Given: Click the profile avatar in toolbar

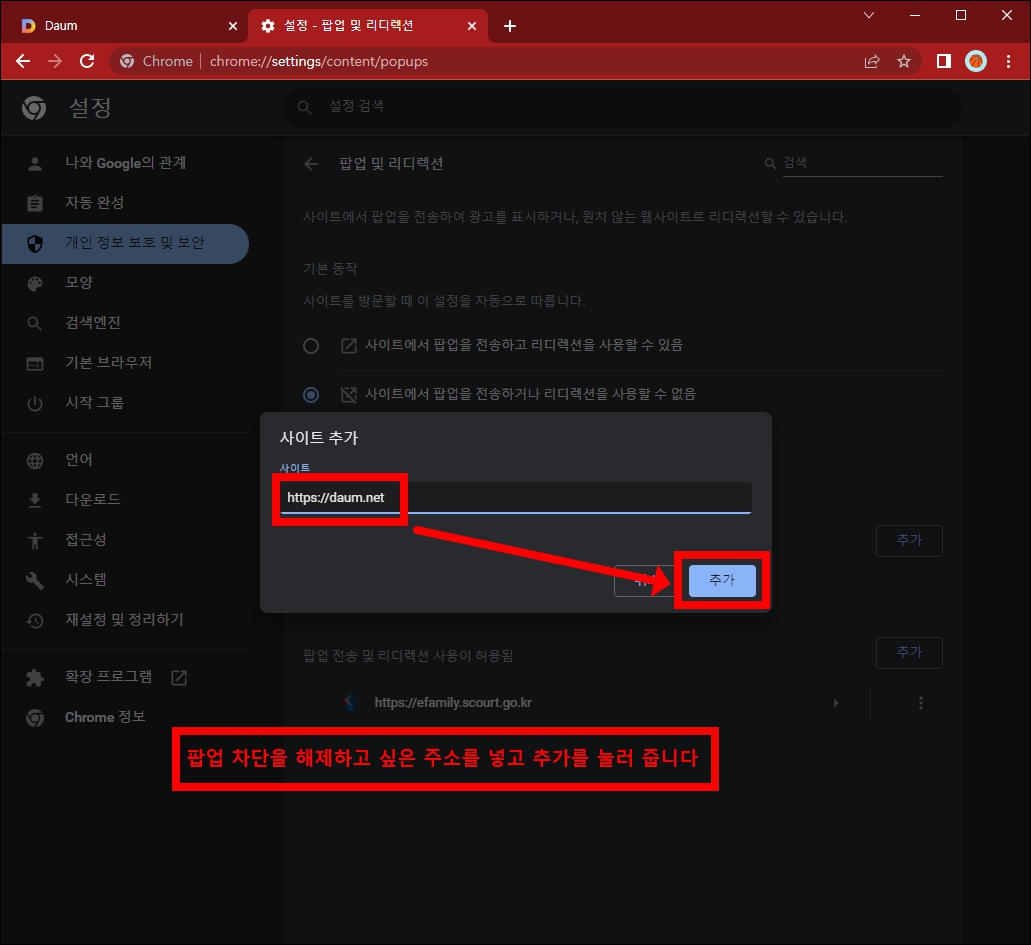Looking at the screenshot, I should (975, 61).
